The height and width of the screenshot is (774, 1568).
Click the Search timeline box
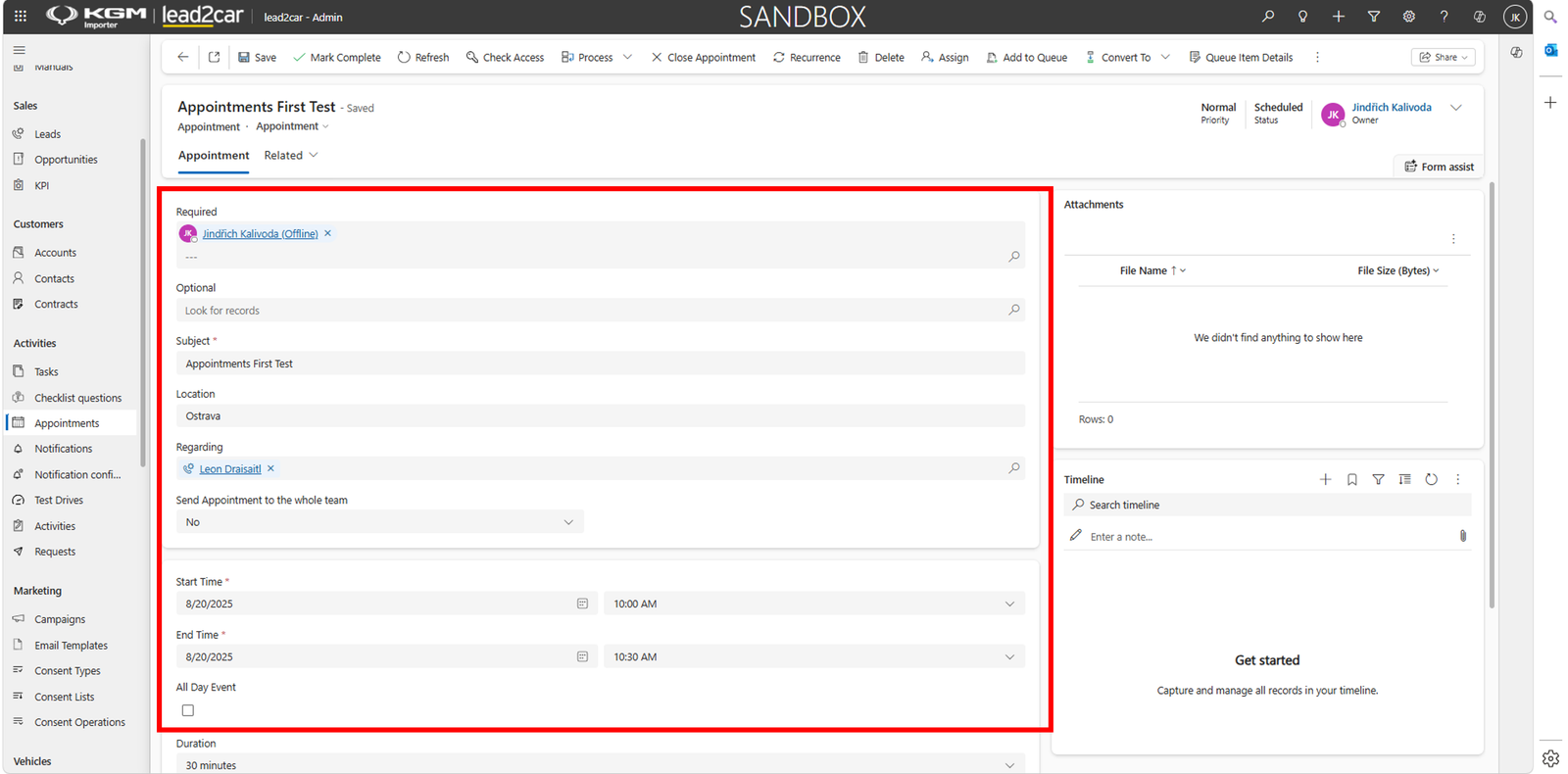(x=1268, y=505)
